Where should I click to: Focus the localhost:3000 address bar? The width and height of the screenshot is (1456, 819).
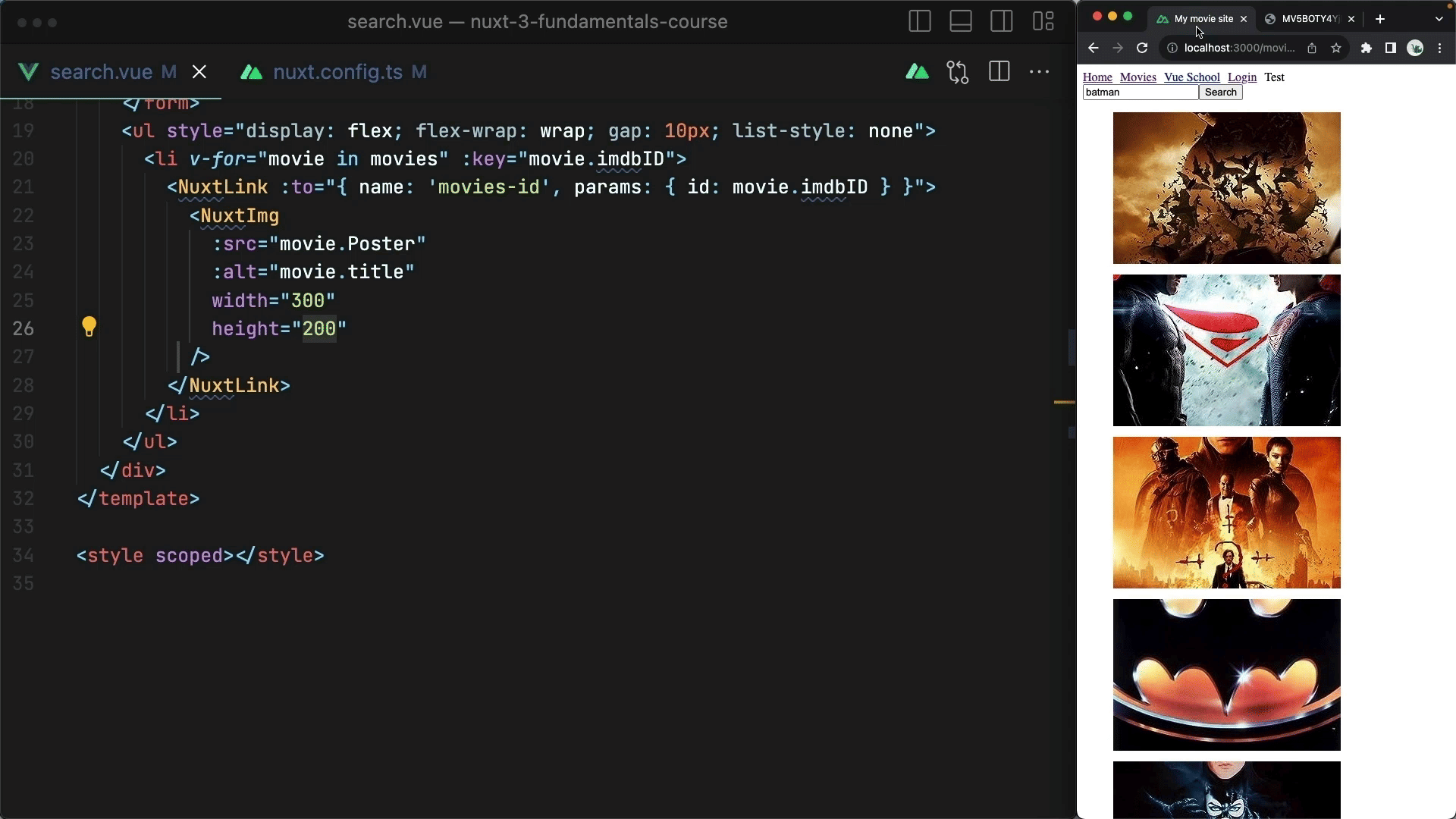point(1240,48)
